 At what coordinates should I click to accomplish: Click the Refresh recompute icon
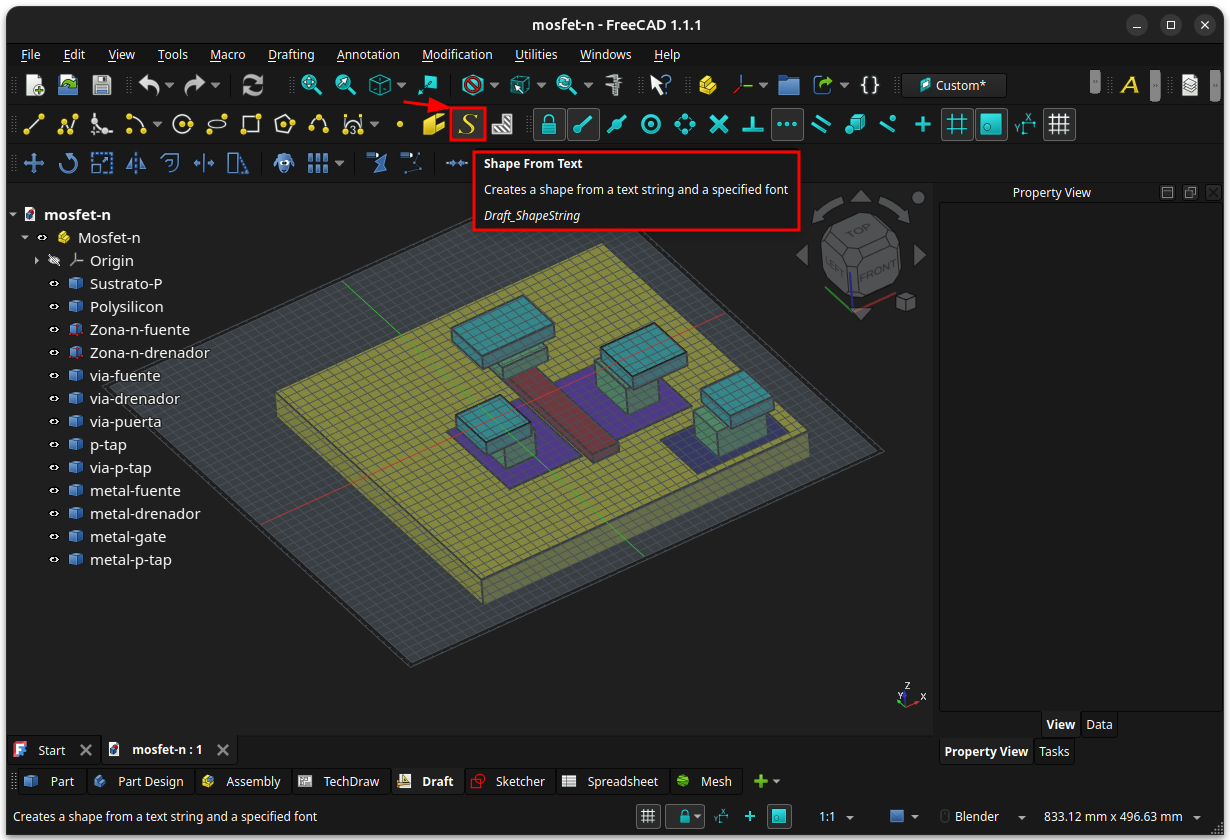click(x=253, y=85)
